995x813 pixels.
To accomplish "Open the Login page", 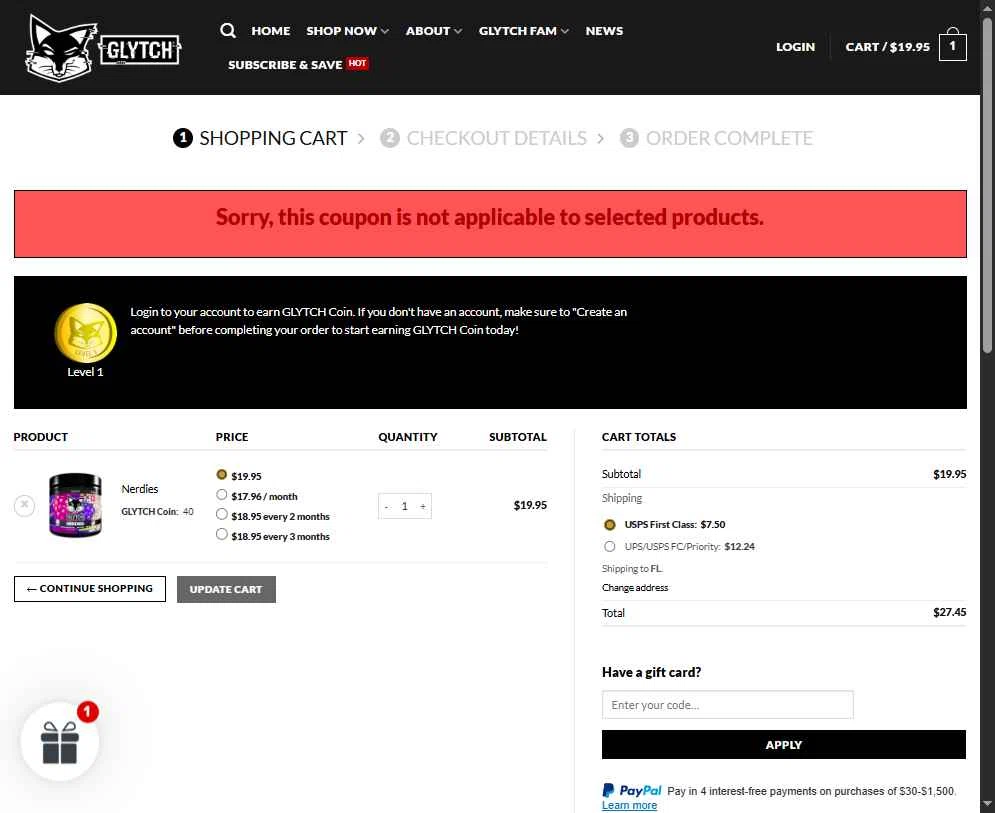I will [x=795, y=46].
